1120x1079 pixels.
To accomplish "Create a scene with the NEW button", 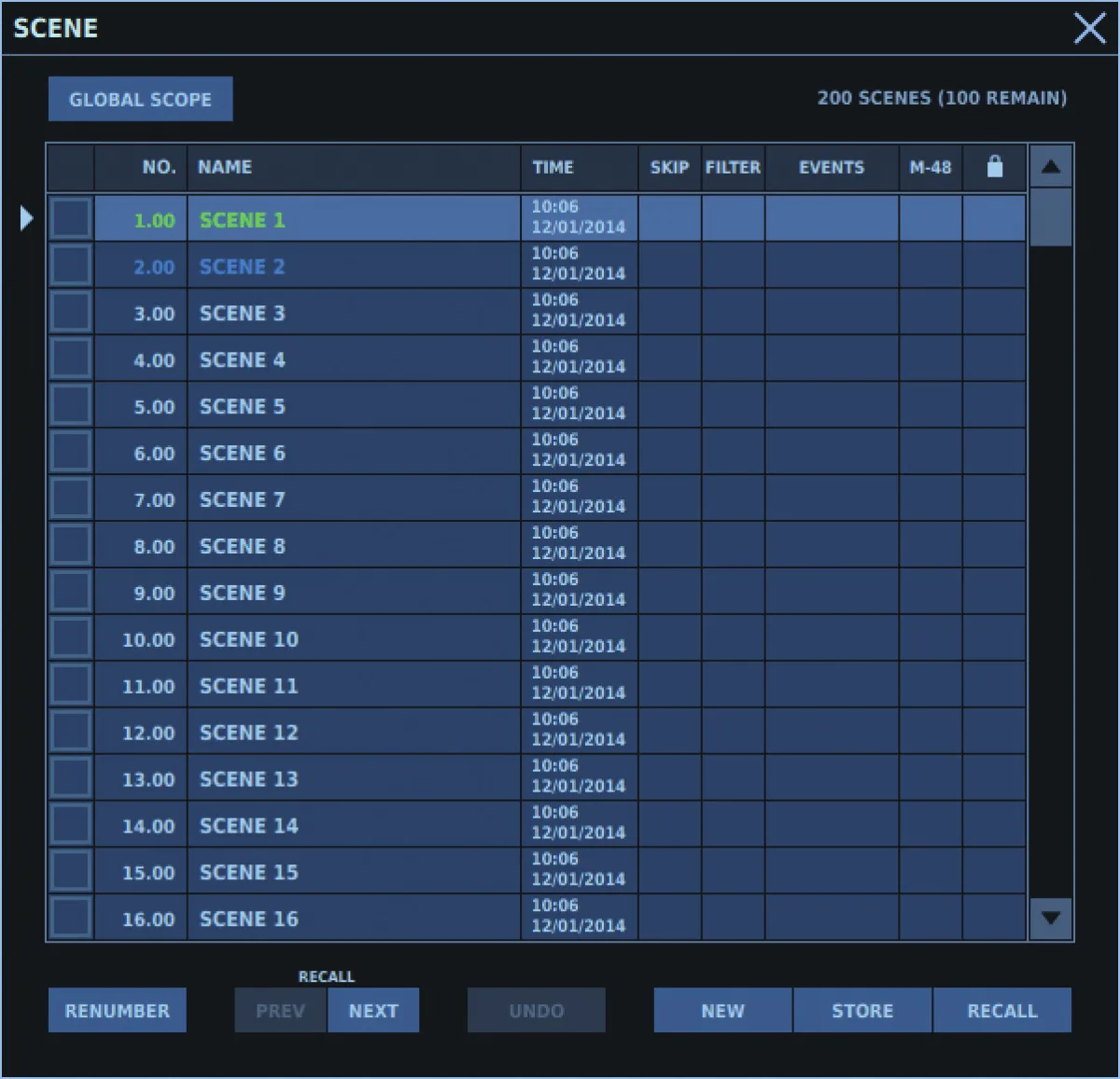I will pyautogui.click(x=723, y=1011).
